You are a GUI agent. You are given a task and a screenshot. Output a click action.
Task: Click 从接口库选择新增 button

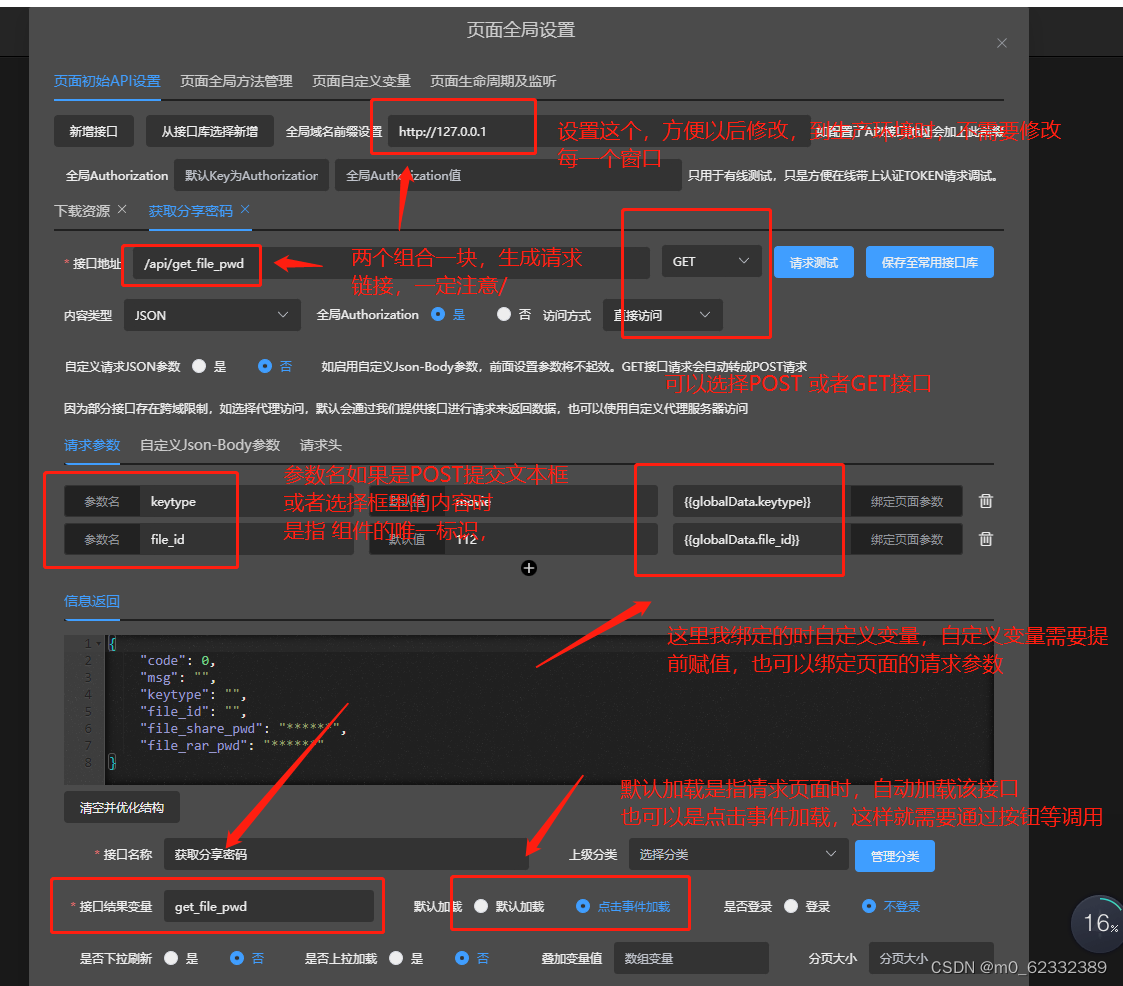210,132
